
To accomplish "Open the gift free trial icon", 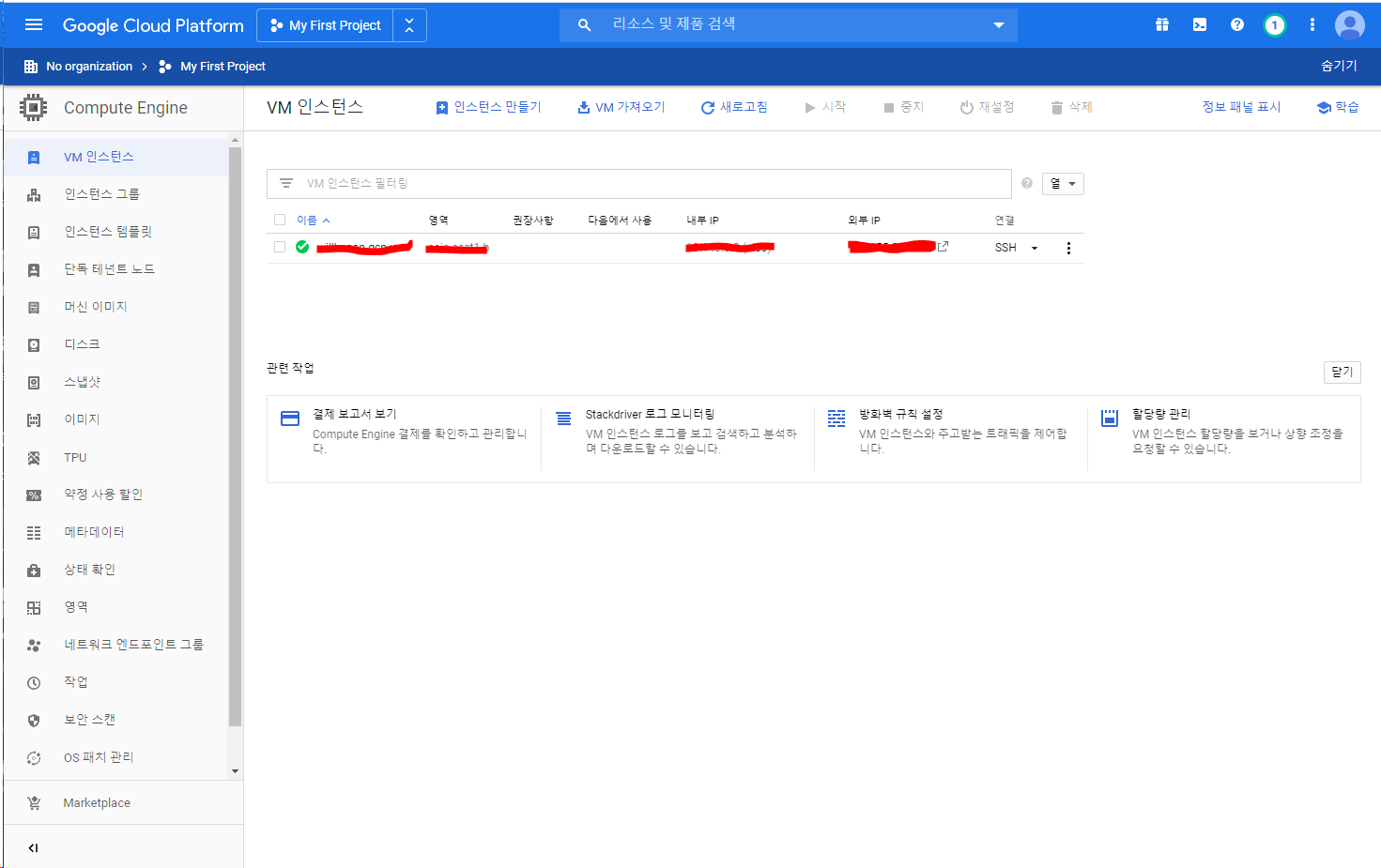I will pos(1162,25).
